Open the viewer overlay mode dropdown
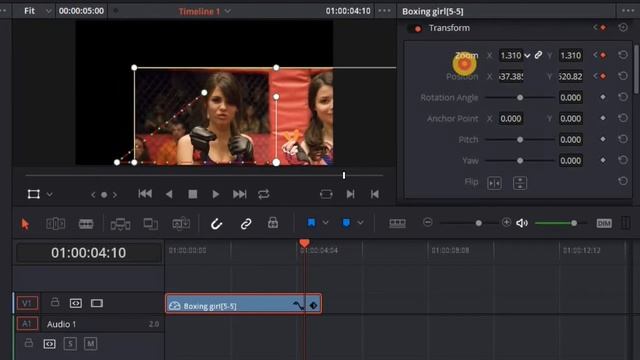The height and width of the screenshot is (360, 640). coord(49,194)
